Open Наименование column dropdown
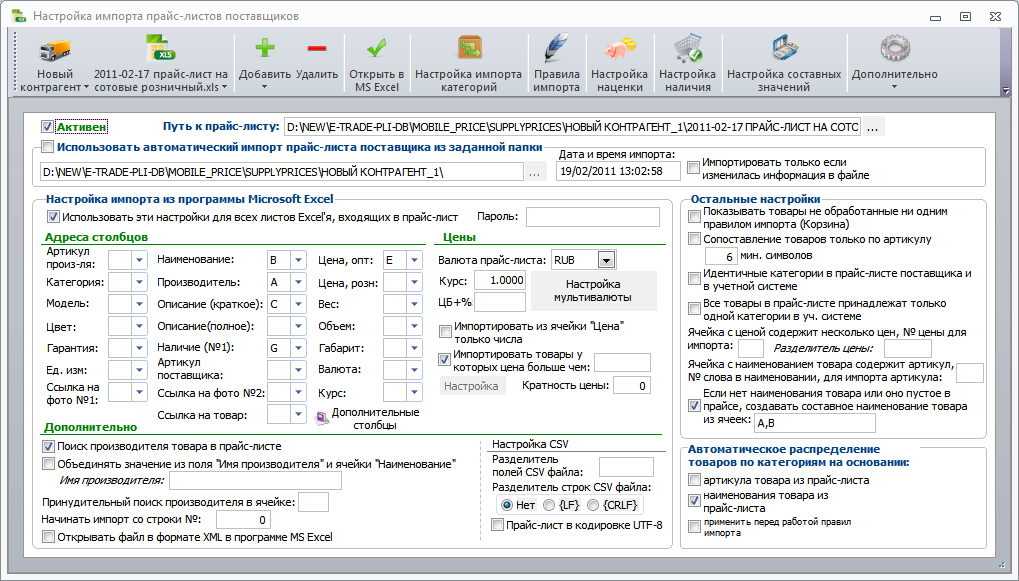The width and height of the screenshot is (1019, 581). [x=298, y=260]
